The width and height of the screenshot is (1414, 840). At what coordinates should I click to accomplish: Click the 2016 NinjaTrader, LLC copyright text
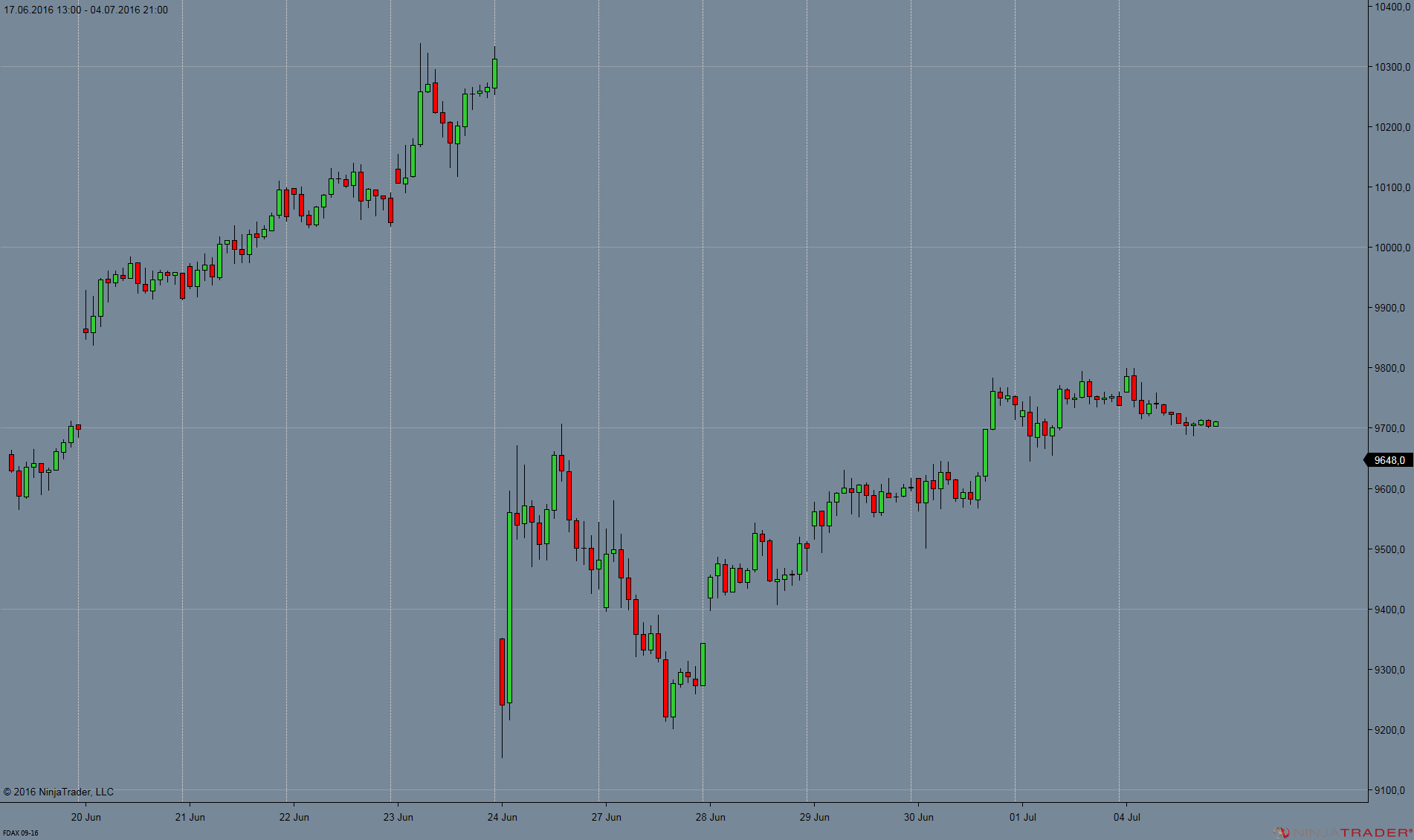click(59, 792)
